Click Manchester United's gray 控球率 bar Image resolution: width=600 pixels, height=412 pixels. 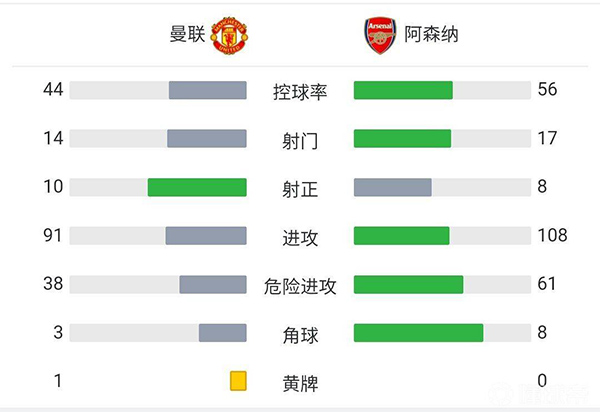[x=207, y=90]
